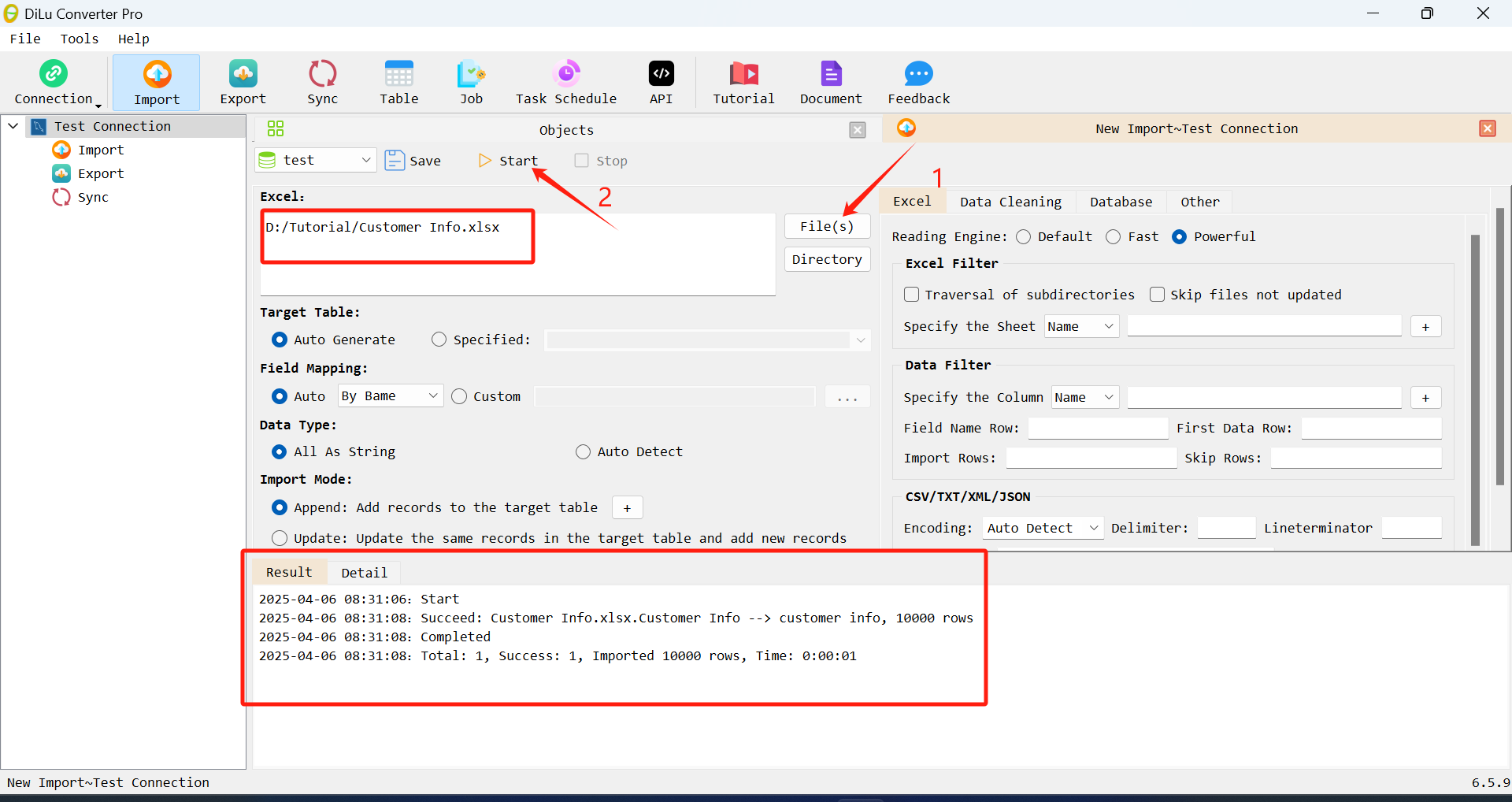
Task: Collapse the Test Connection tree node
Action: pos(13,125)
